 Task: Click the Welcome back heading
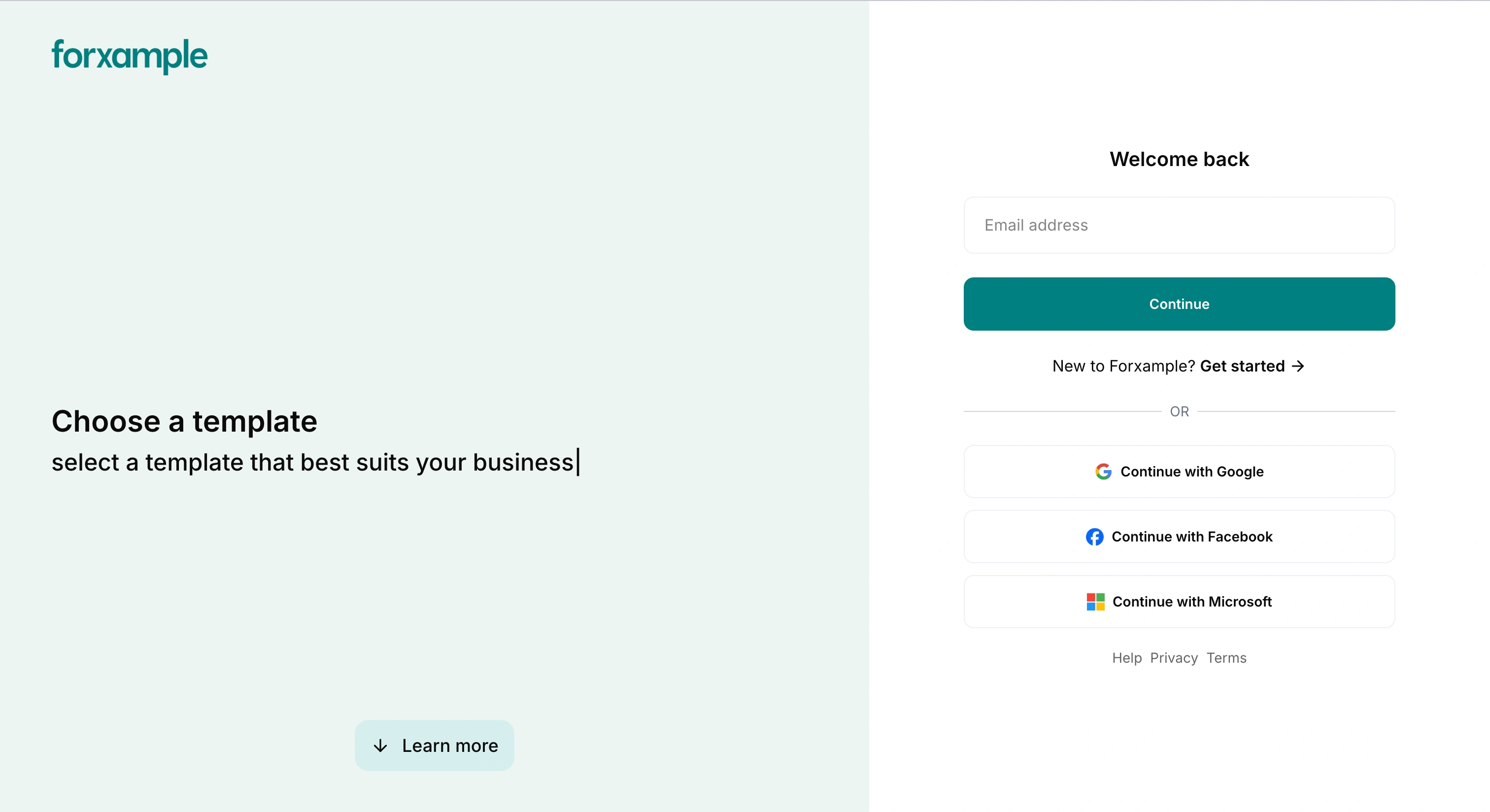pyautogui.click(x=1179, y=159)
